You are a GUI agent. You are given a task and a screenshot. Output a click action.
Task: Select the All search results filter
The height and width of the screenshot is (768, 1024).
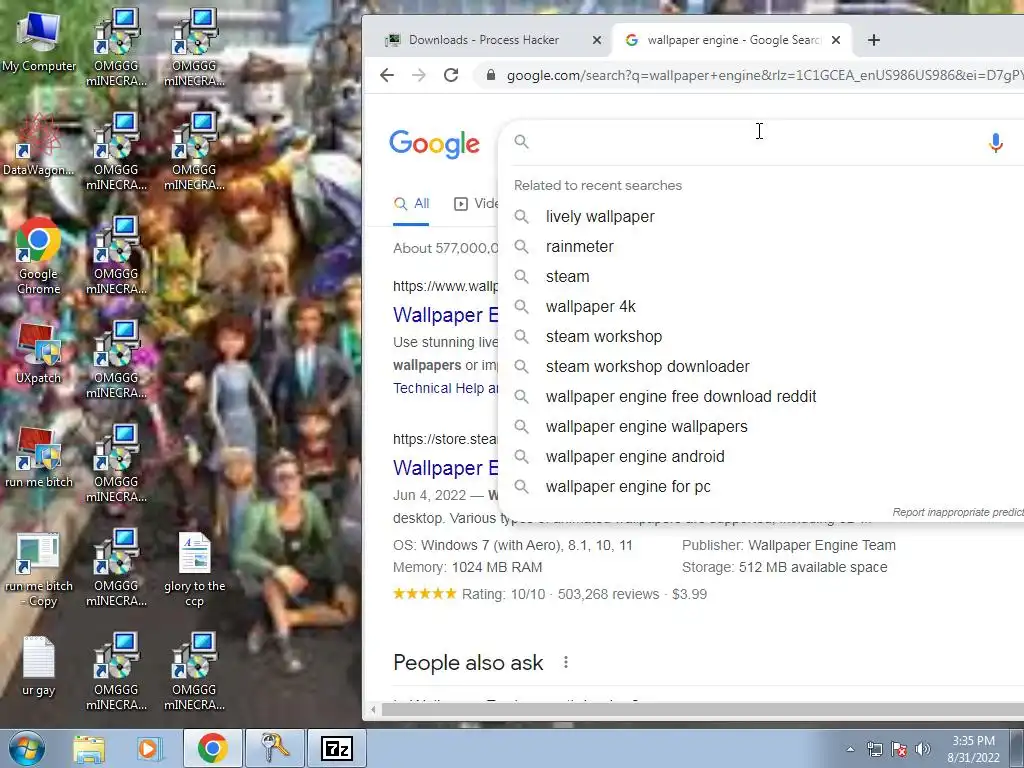point(411,204)
